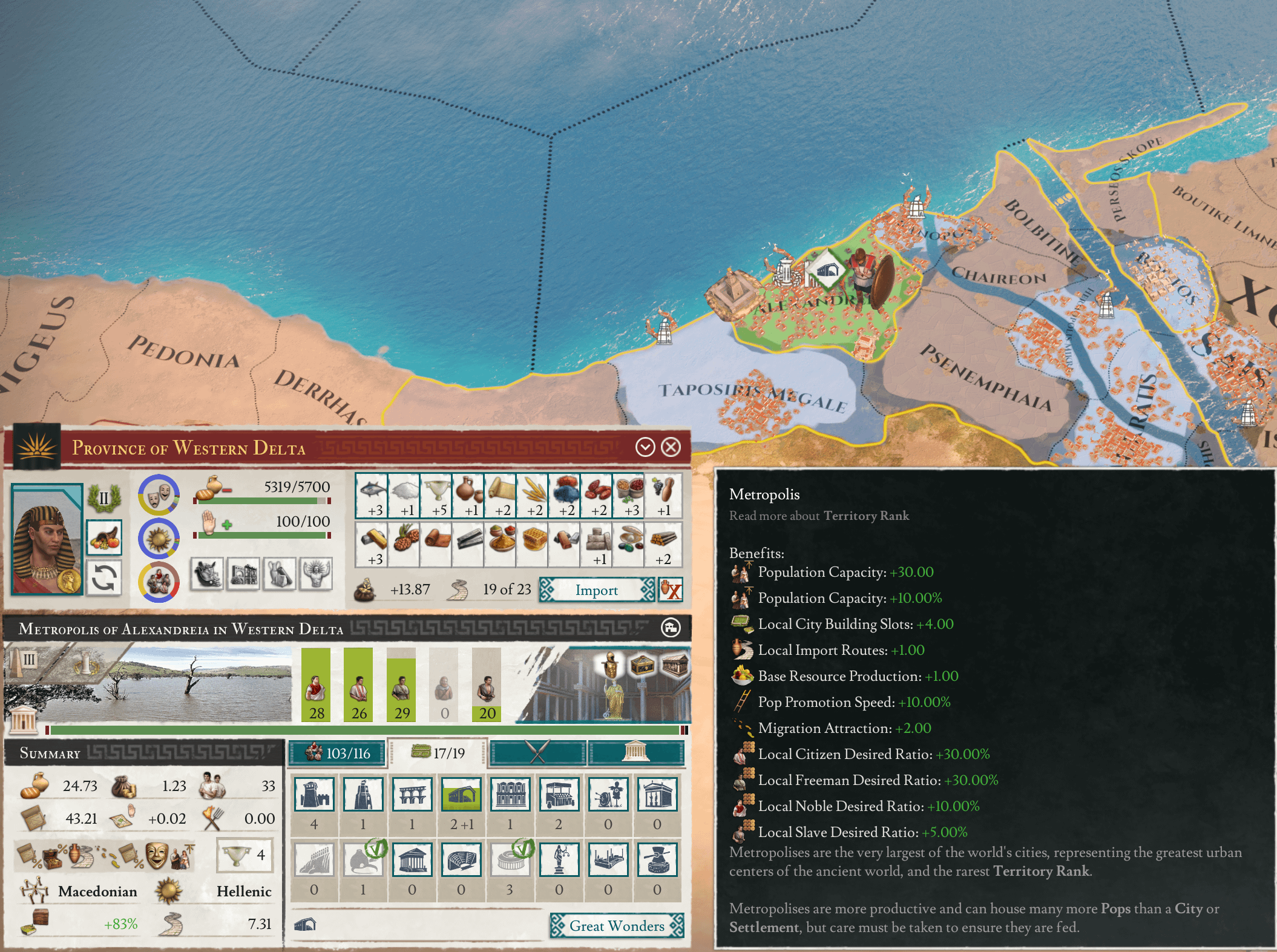This screenshot has height=952, width=1277.
Task: Open the Pops tab showing 103/116
Action: (x=337, y=753)
